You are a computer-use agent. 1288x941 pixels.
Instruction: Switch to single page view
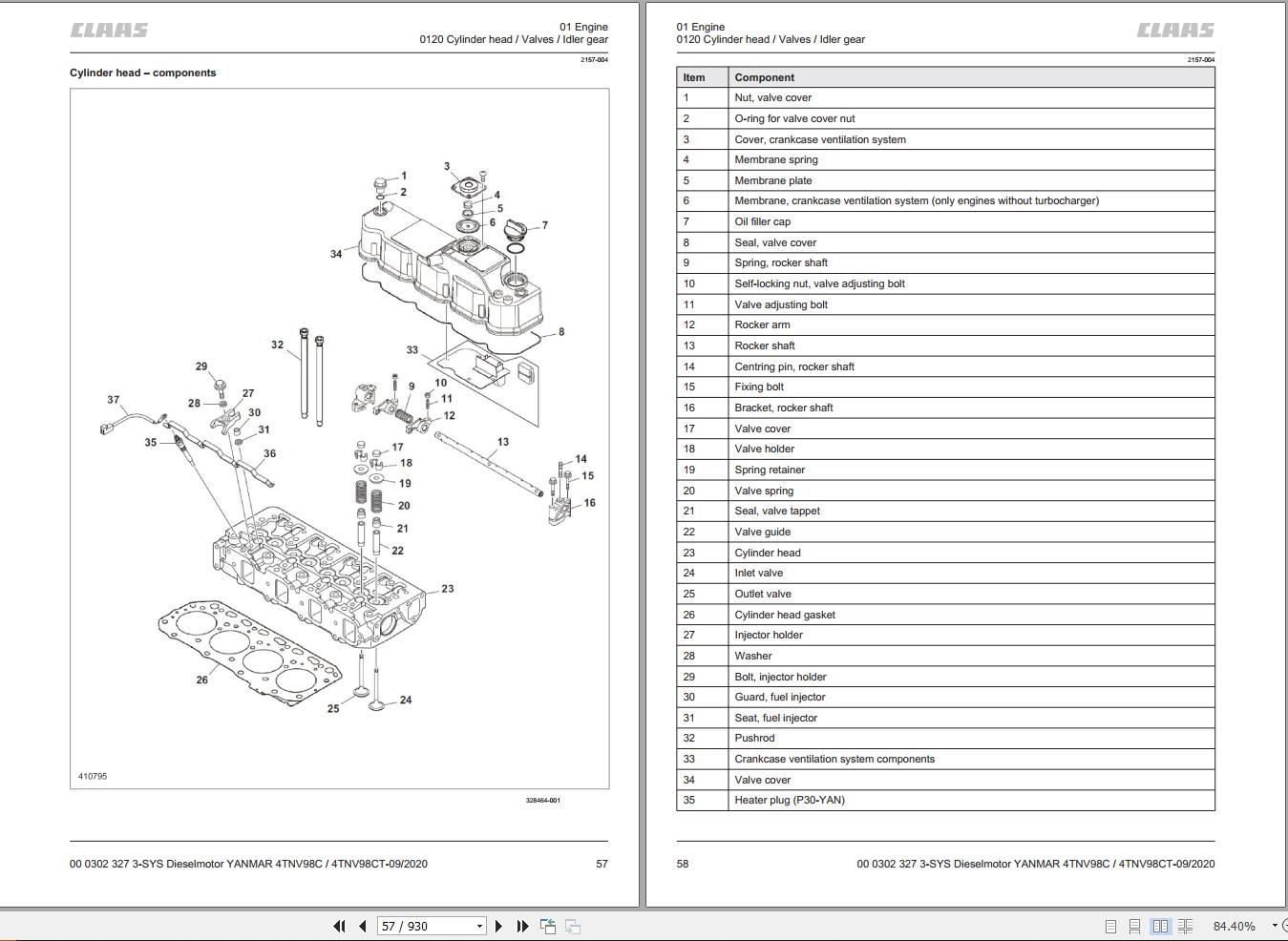[x=1110, y=926]
